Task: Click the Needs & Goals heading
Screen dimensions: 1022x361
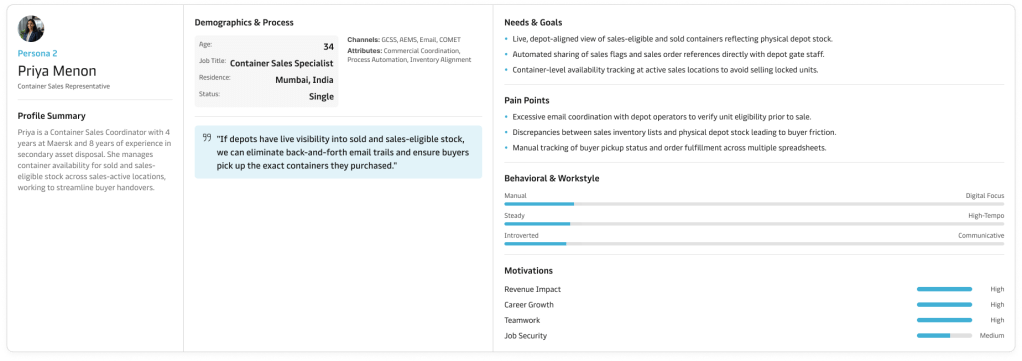Action: (x=533, y=23)
